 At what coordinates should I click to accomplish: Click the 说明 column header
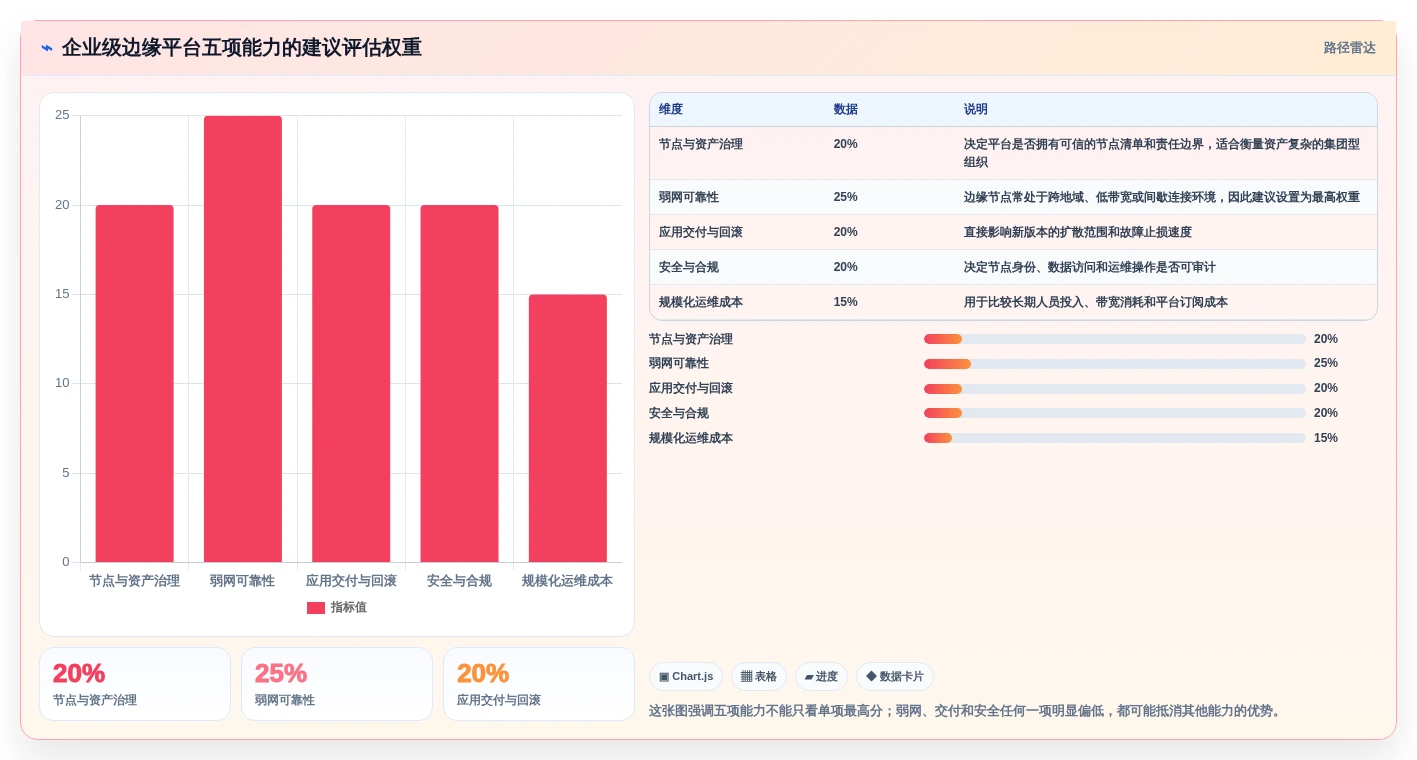[976, 110]
